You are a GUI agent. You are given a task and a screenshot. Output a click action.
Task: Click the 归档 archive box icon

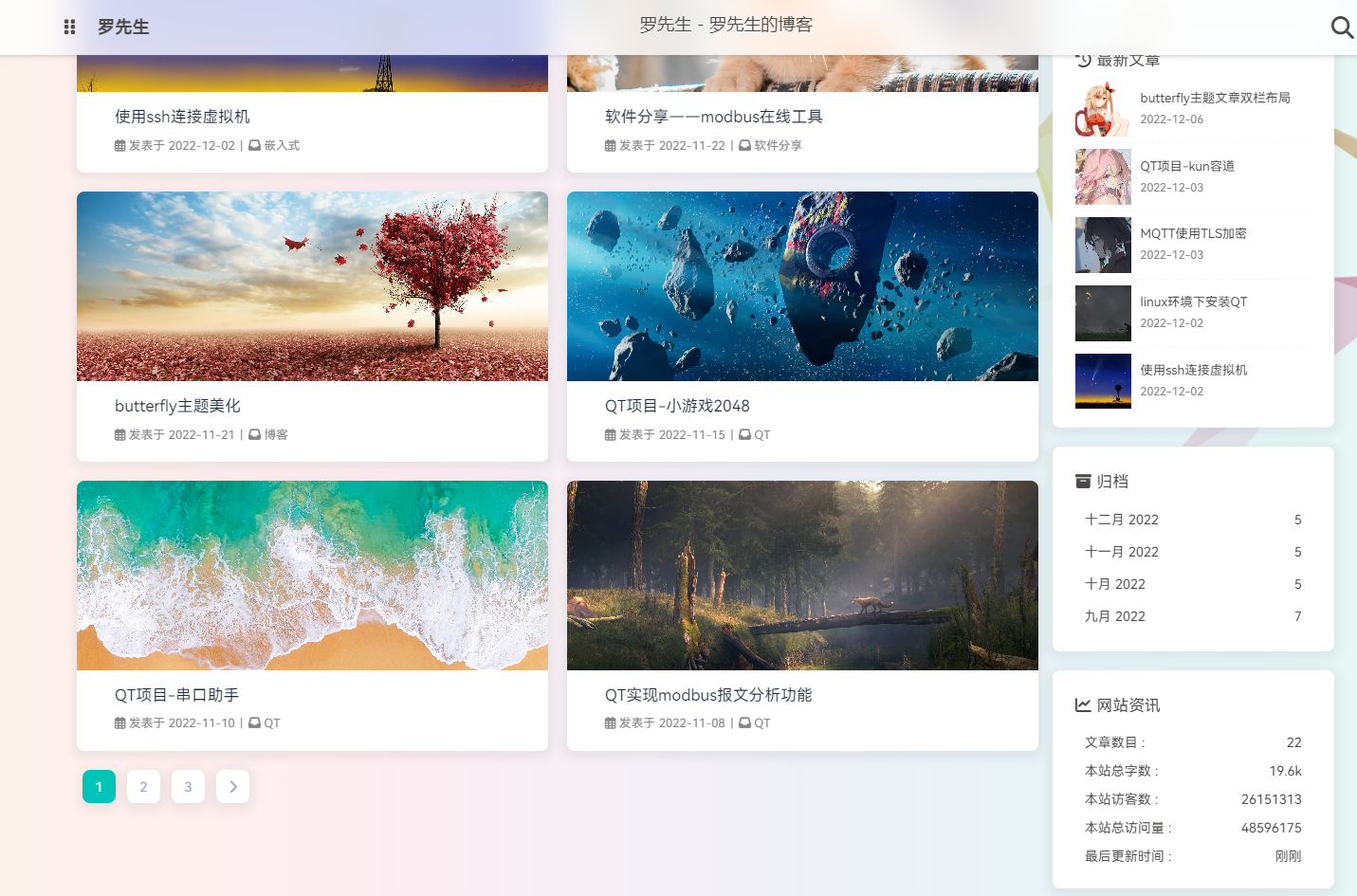point(1083,481)
